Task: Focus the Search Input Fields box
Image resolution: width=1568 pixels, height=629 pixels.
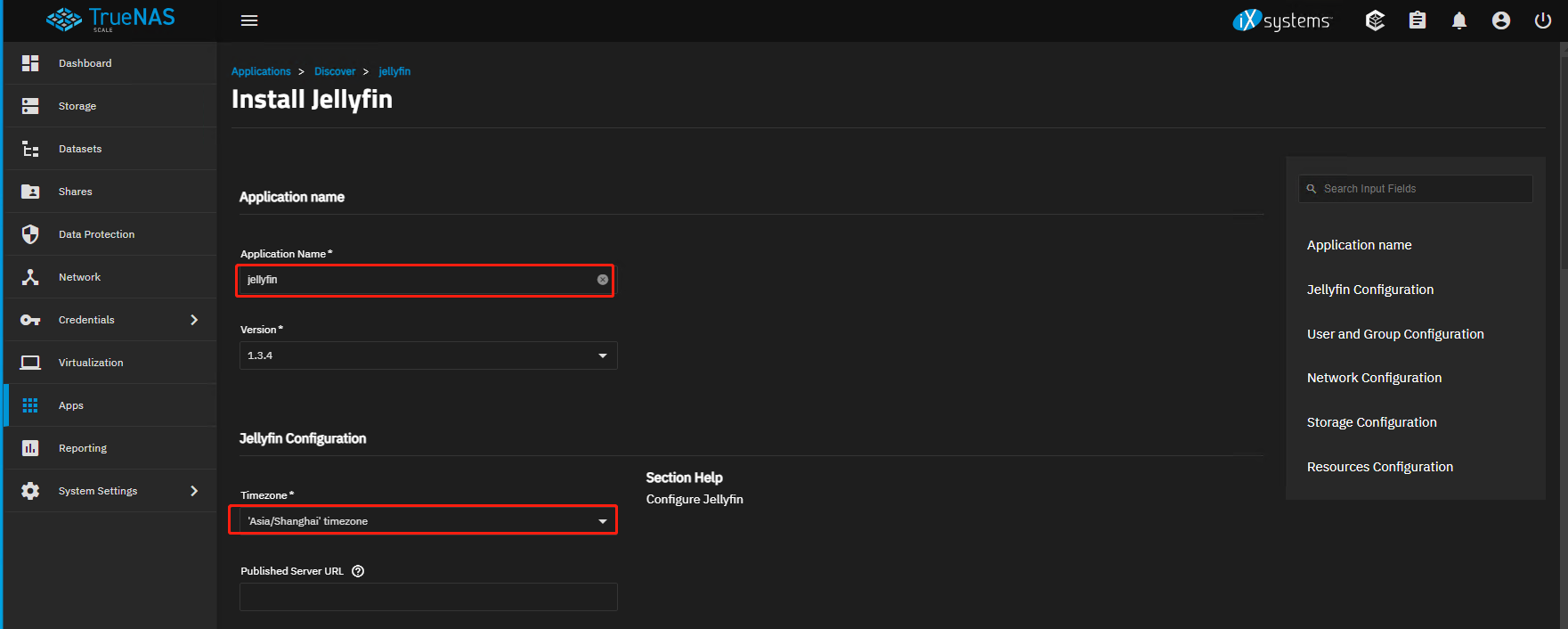Action: click(1416, 189)
